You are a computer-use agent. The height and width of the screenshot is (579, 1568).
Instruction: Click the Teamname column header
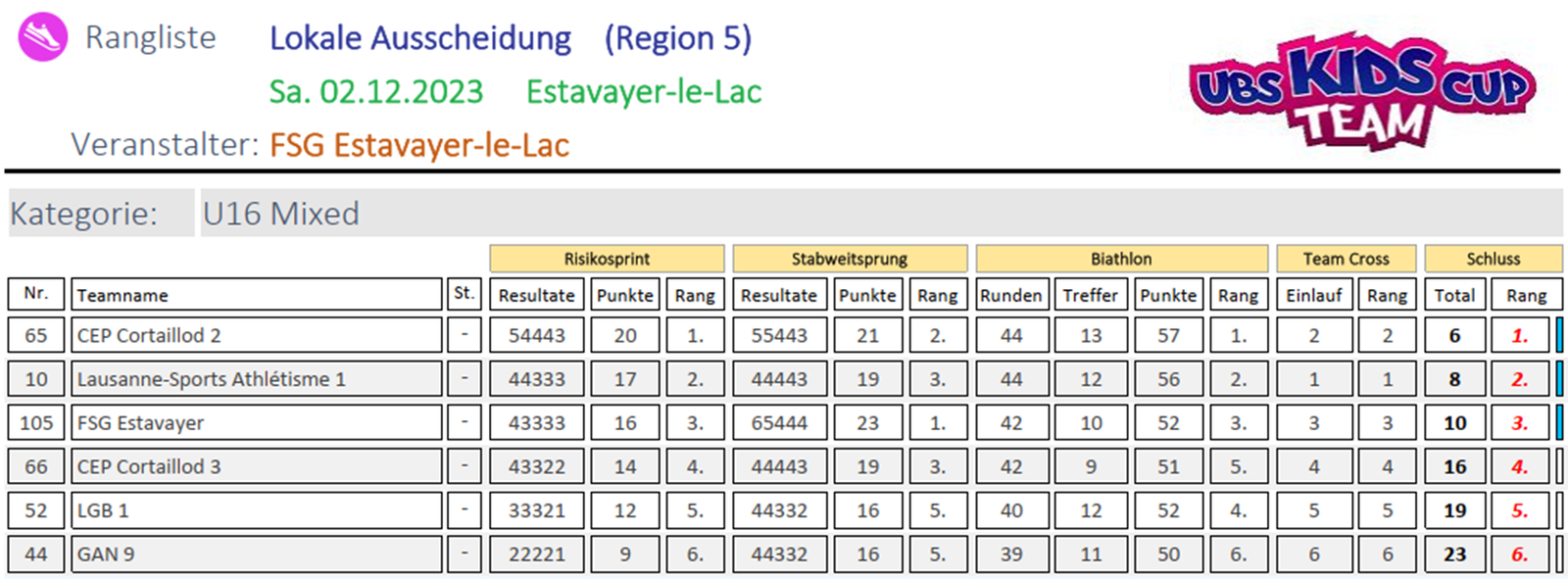256,295
